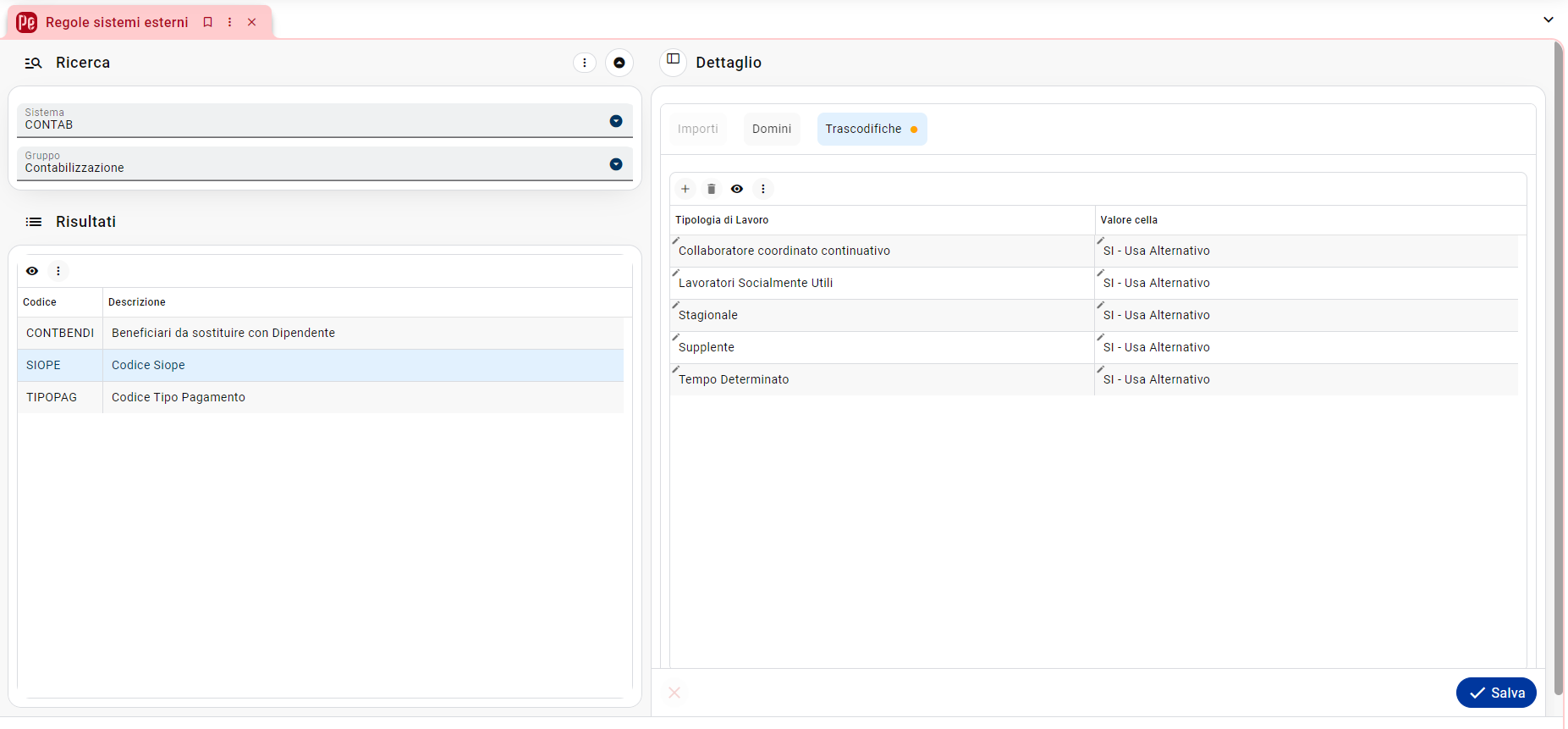
Task: Toggle Trascodifiche grid eye icon
Action: pyautogui.click(x=737, y=189)
